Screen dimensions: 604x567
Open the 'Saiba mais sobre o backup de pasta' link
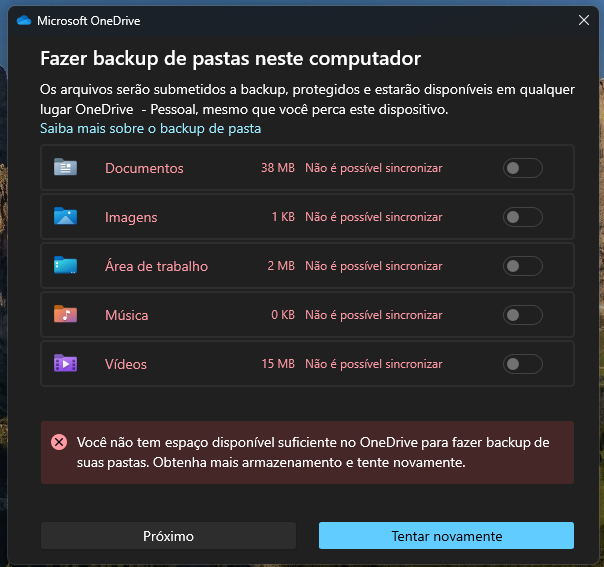150,129
